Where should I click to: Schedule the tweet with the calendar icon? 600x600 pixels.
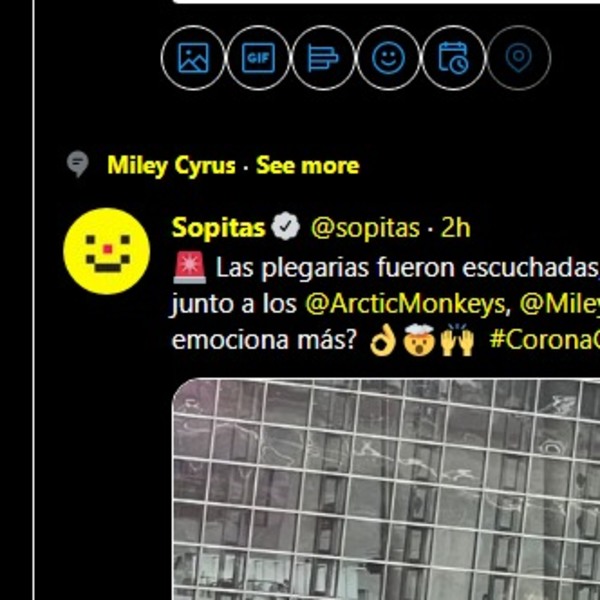click(x=453, y=58)
